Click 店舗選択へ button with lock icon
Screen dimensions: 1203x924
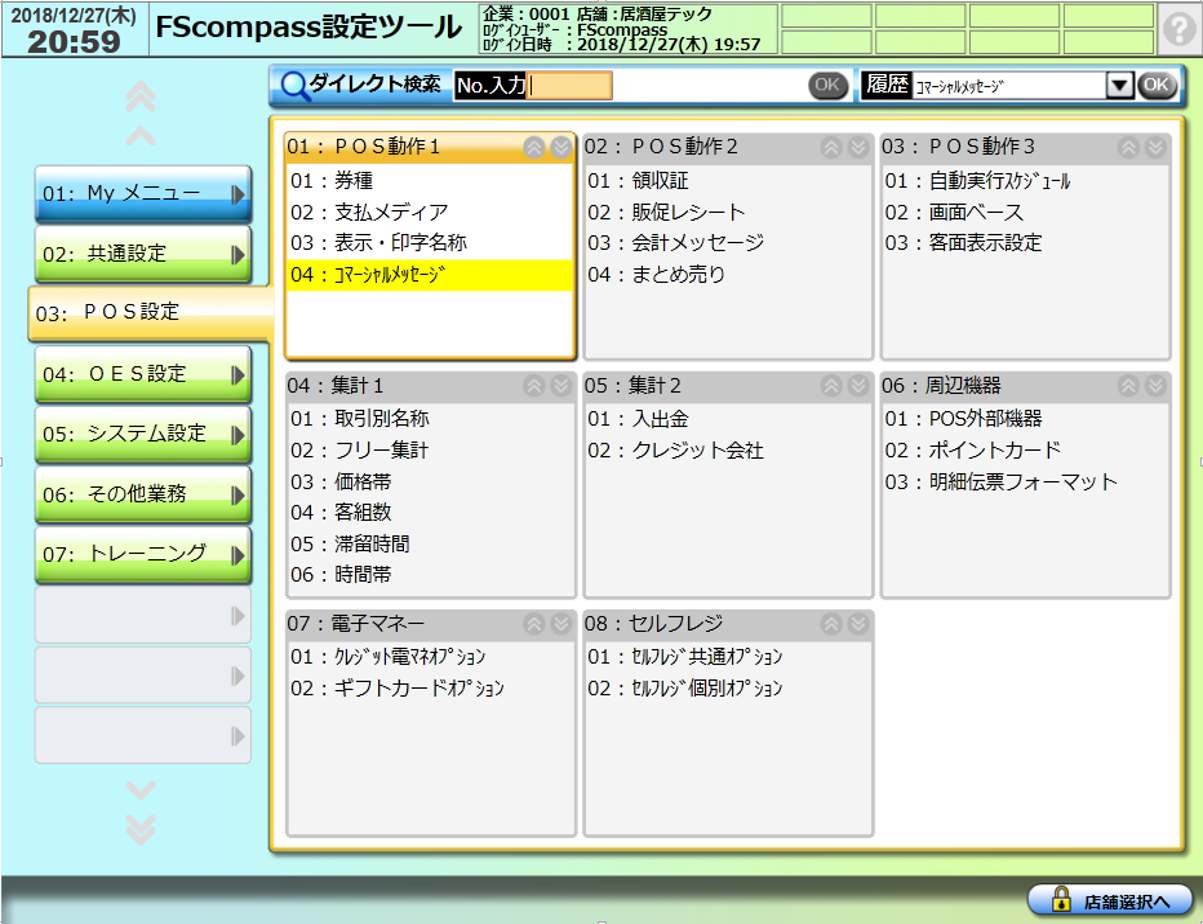[1110, 900]
